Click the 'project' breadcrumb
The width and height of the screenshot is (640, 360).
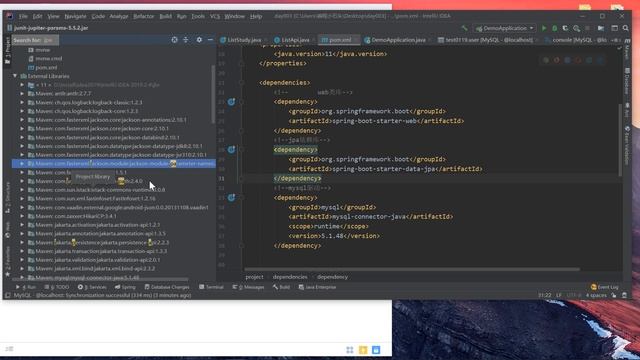pos(254,277)
